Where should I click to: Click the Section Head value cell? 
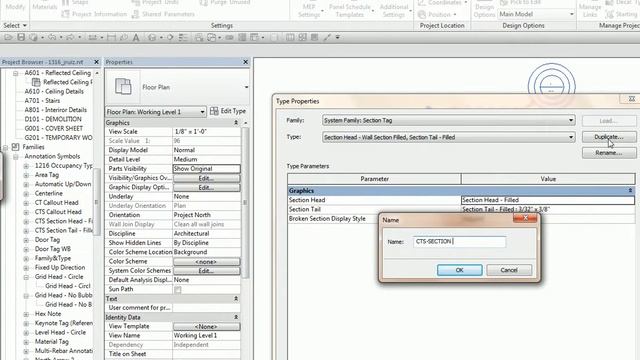548,200
